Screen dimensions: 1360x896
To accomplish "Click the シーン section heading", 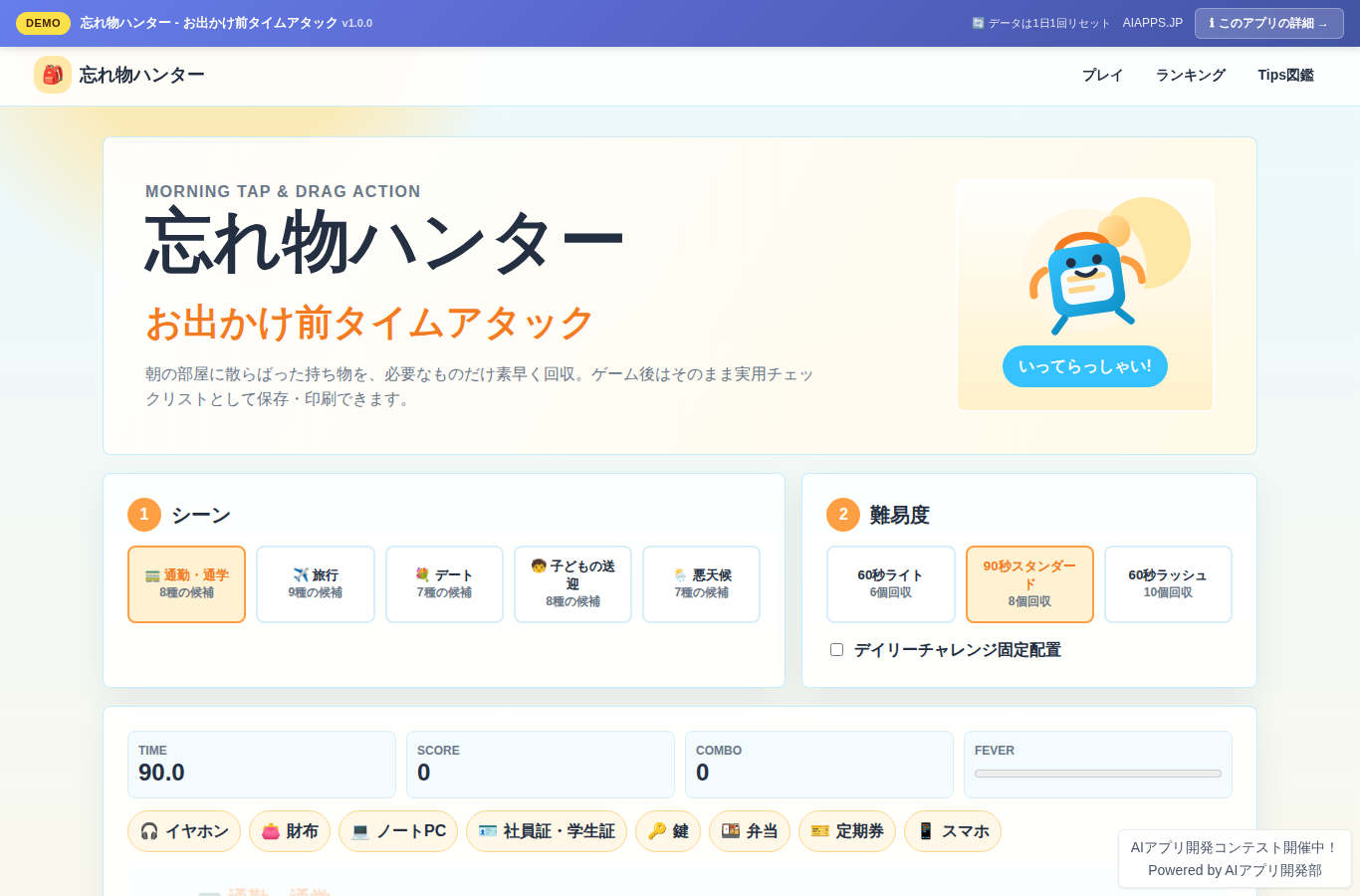I will pyautogui.click(x=201, y=515).
